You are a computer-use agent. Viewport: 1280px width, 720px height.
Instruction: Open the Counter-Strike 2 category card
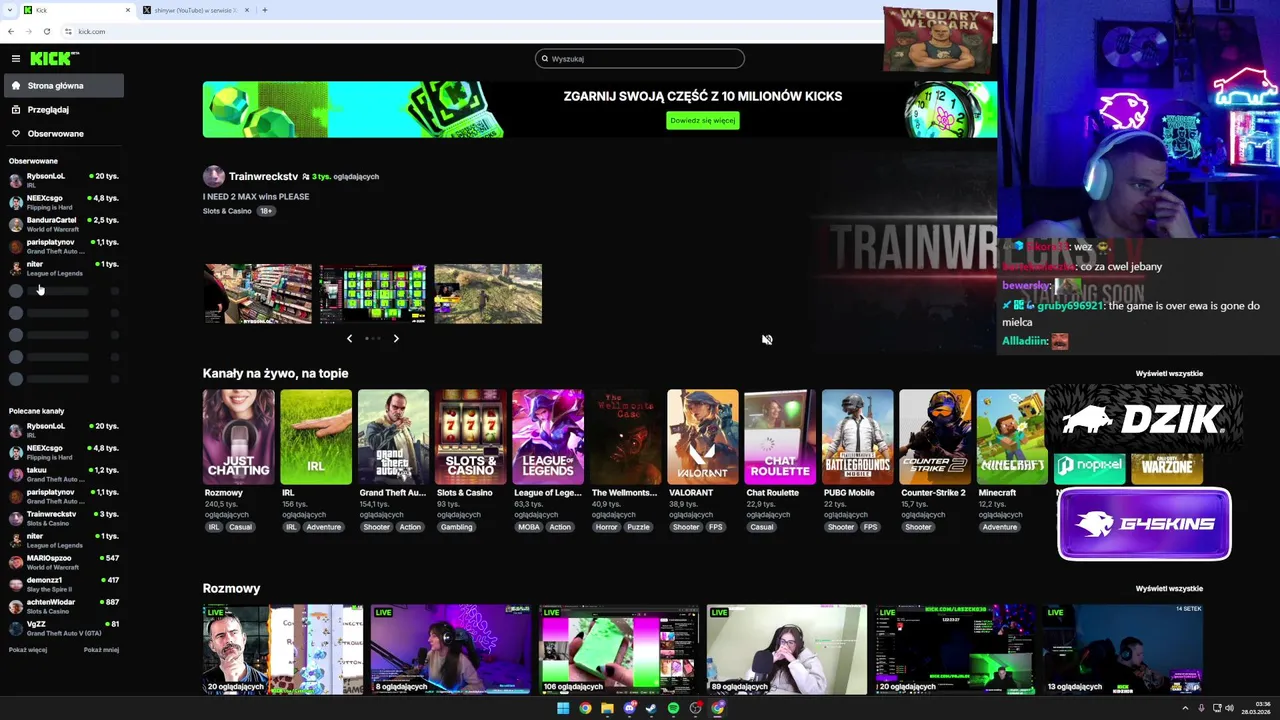pyautogui.click(x=935, y=437)
